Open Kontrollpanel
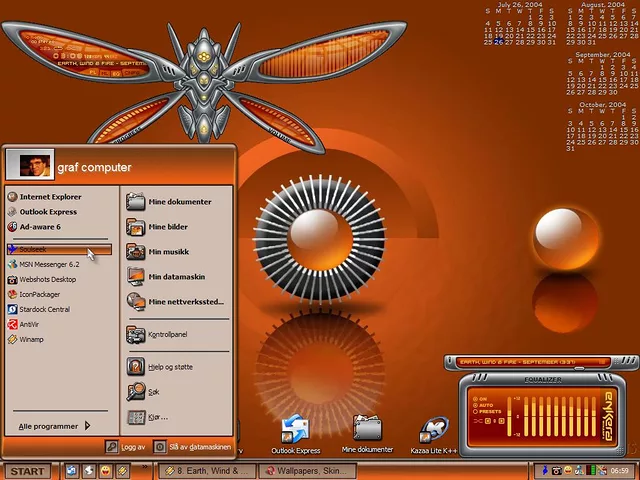Image resolution: width=640 pixels, height=480 pixels. pyautogui.click(x=157, y=334)
